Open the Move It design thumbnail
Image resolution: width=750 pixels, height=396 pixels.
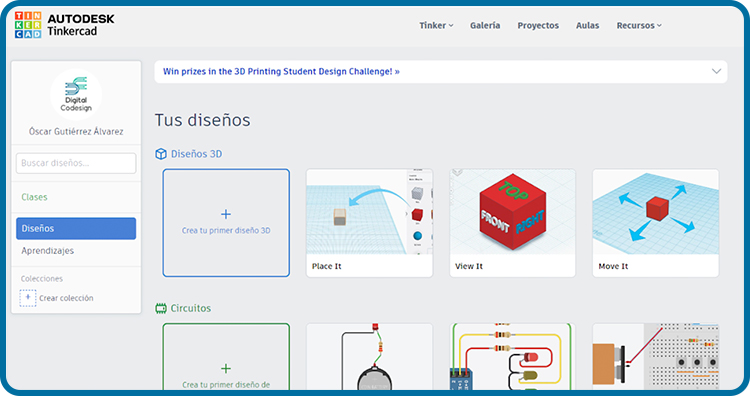(655, 223)
